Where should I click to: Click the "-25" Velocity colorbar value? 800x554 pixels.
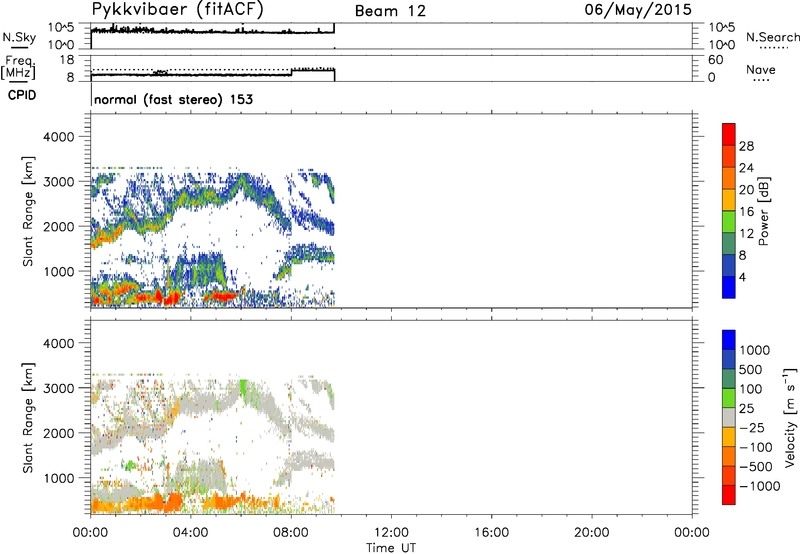click(x=752, y=428)
